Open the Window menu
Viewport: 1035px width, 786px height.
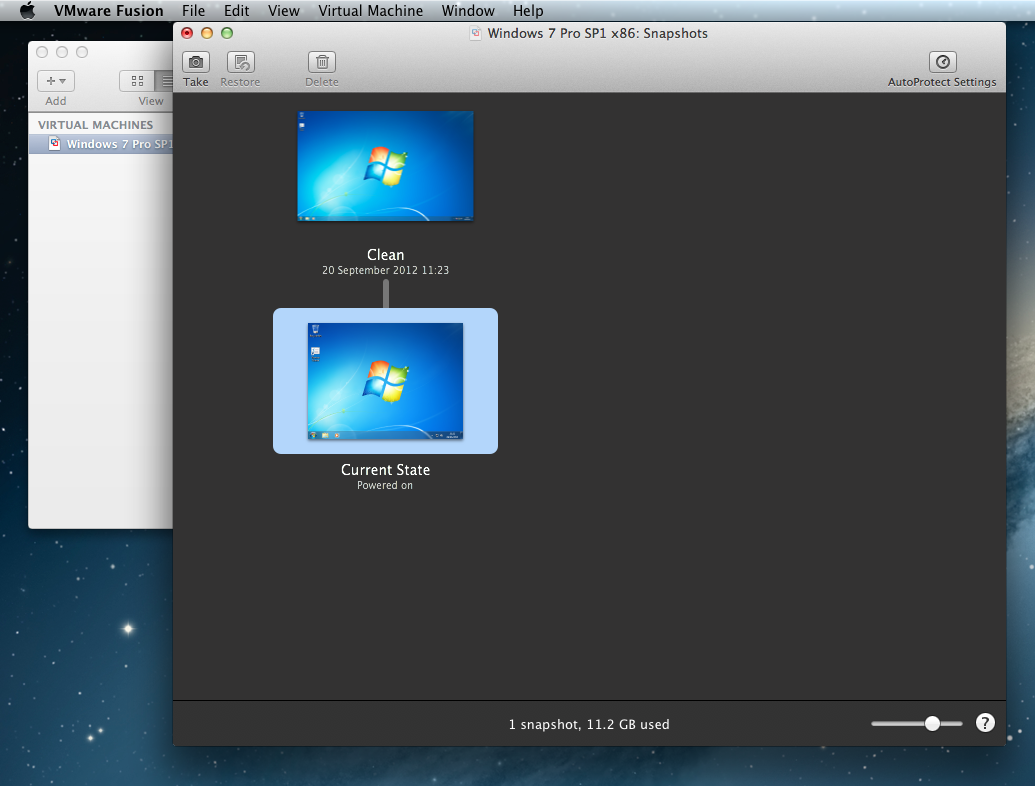tap(467, 11)
